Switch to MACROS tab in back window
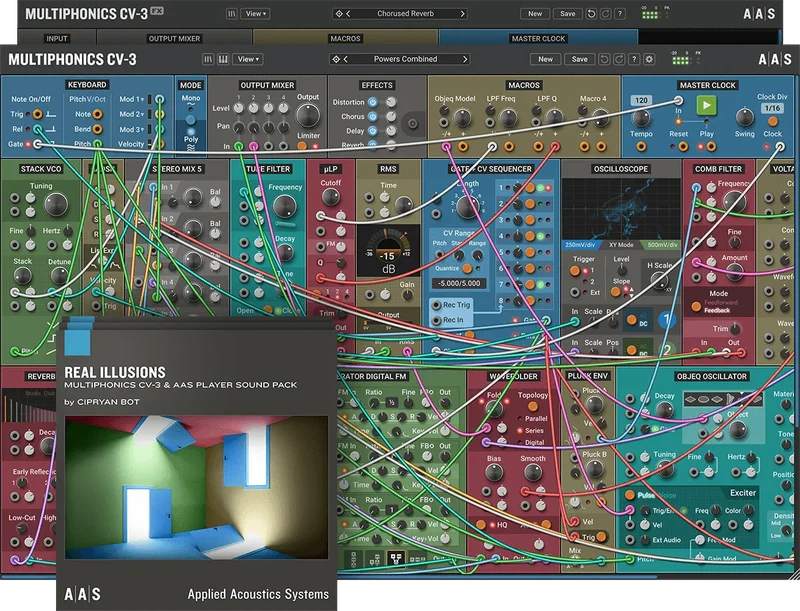Screen dimensions: 800x611 point(345,38)
